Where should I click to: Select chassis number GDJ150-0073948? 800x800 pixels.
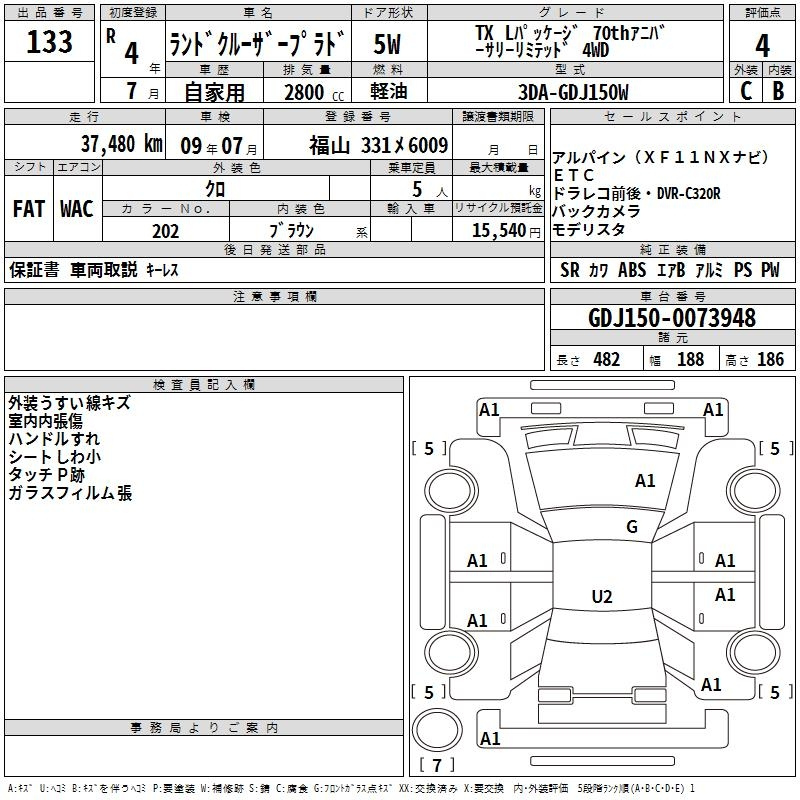(x=672, y=318)
